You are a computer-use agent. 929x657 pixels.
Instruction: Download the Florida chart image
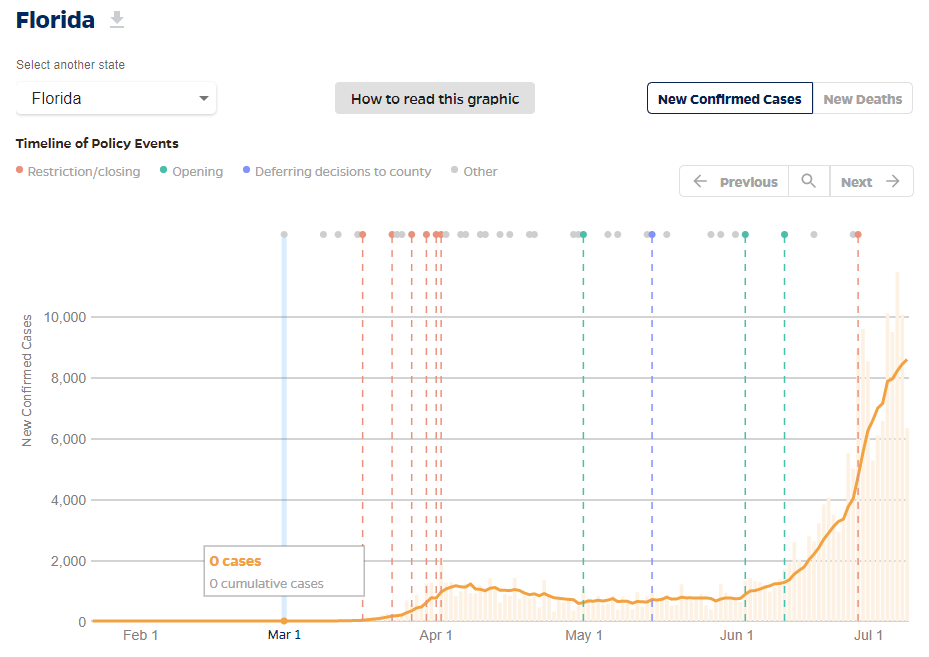point(117,19)
